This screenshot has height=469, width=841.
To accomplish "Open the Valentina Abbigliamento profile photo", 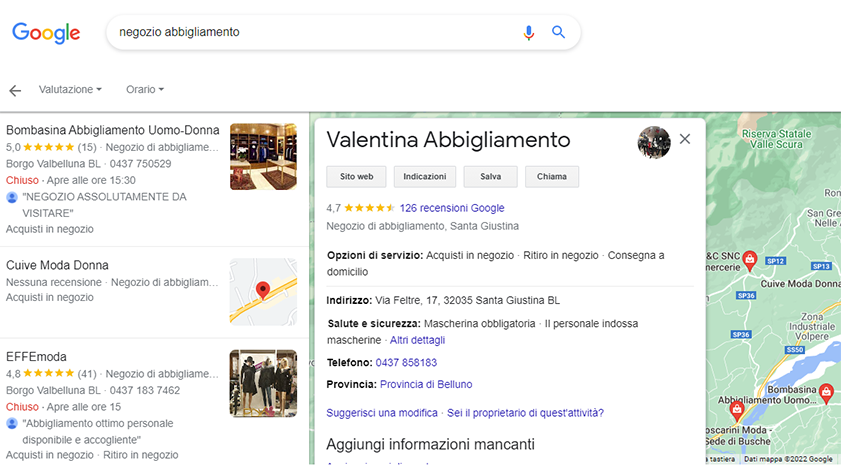I will click(x=654, y=142).
